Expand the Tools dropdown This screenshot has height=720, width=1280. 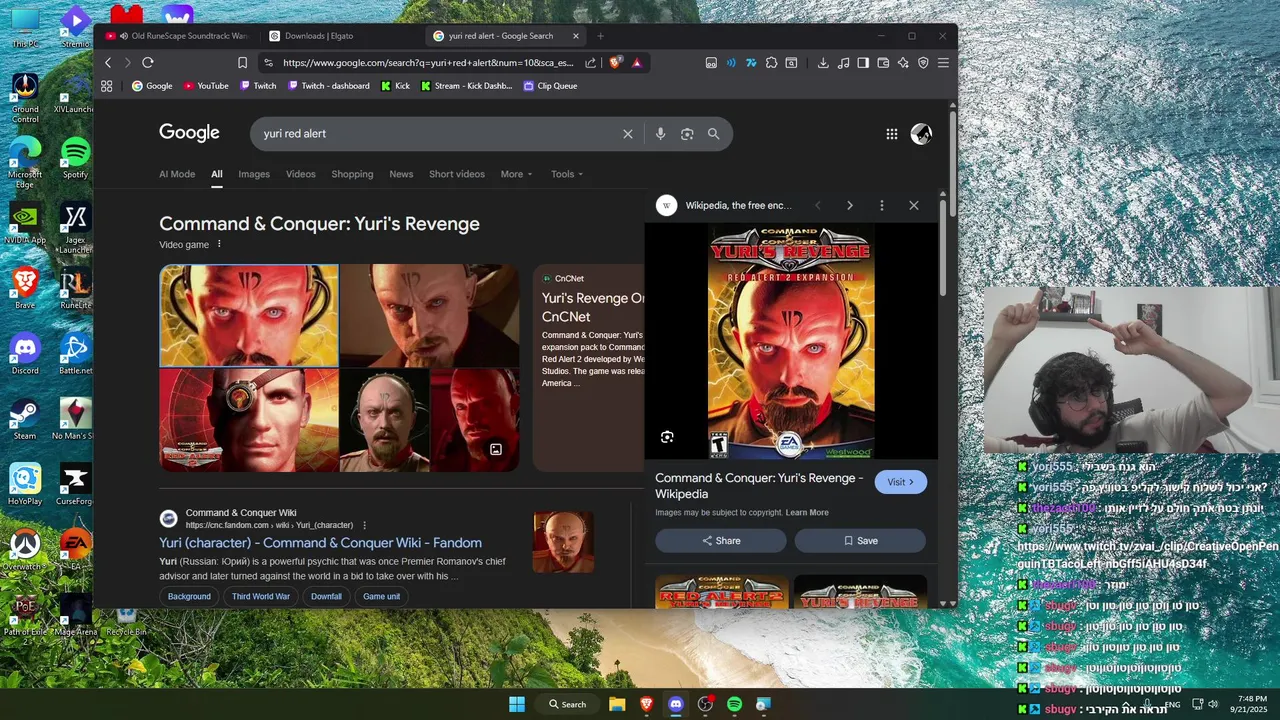[x=567, y=174]
